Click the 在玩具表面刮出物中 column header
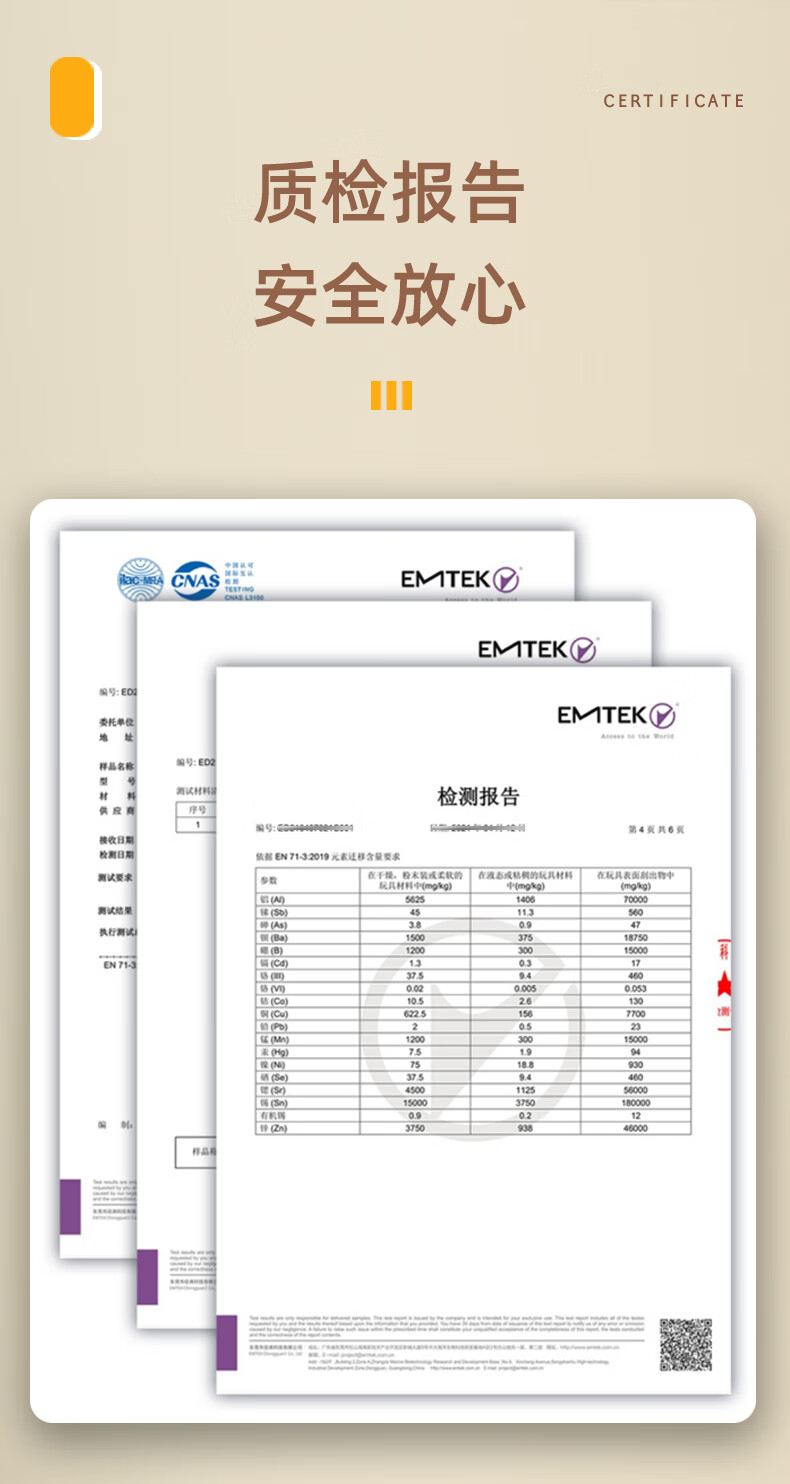The image size is (790, 1484). click(x=636, y=880)
